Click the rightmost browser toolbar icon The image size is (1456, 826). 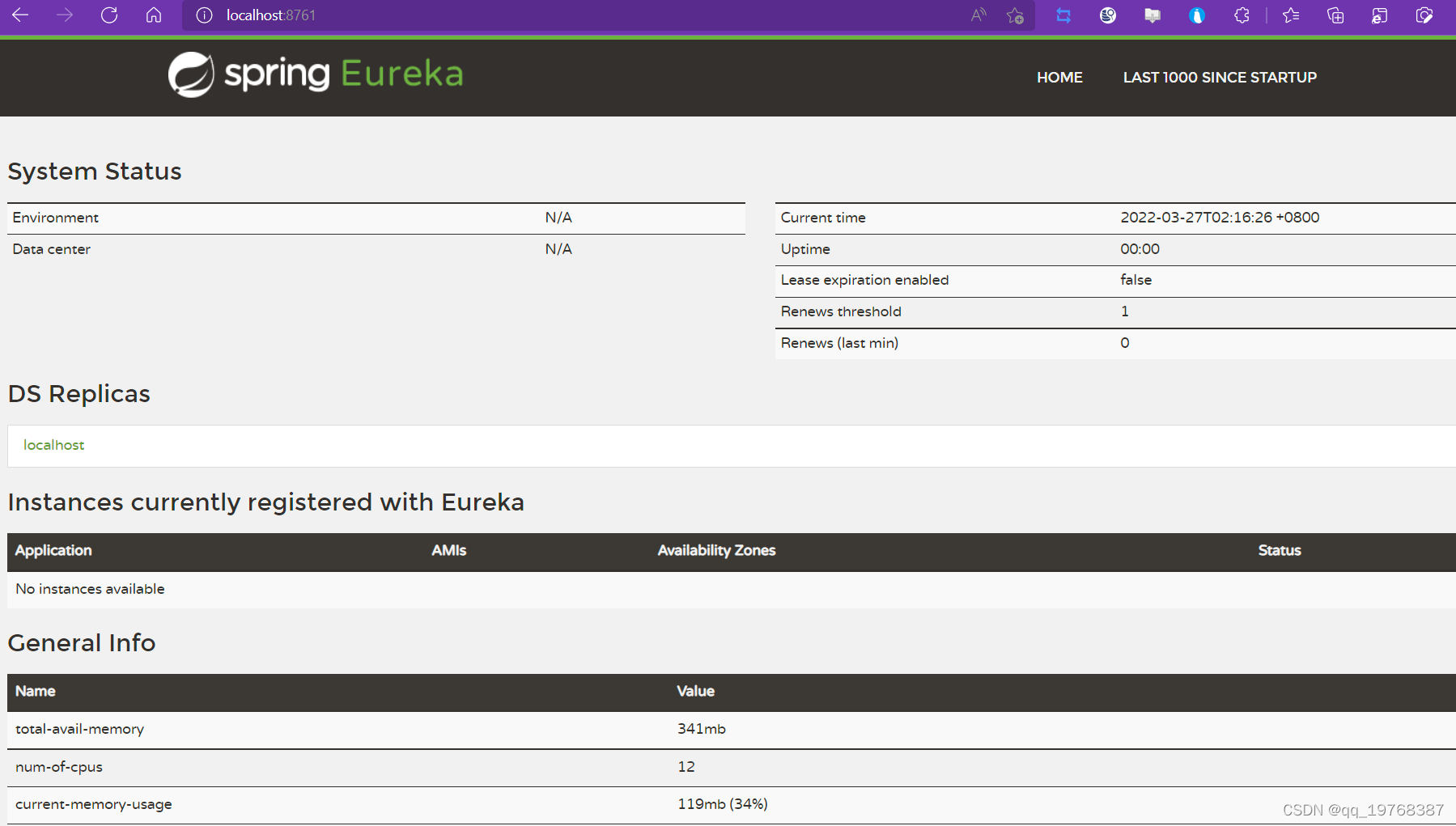1424,15
